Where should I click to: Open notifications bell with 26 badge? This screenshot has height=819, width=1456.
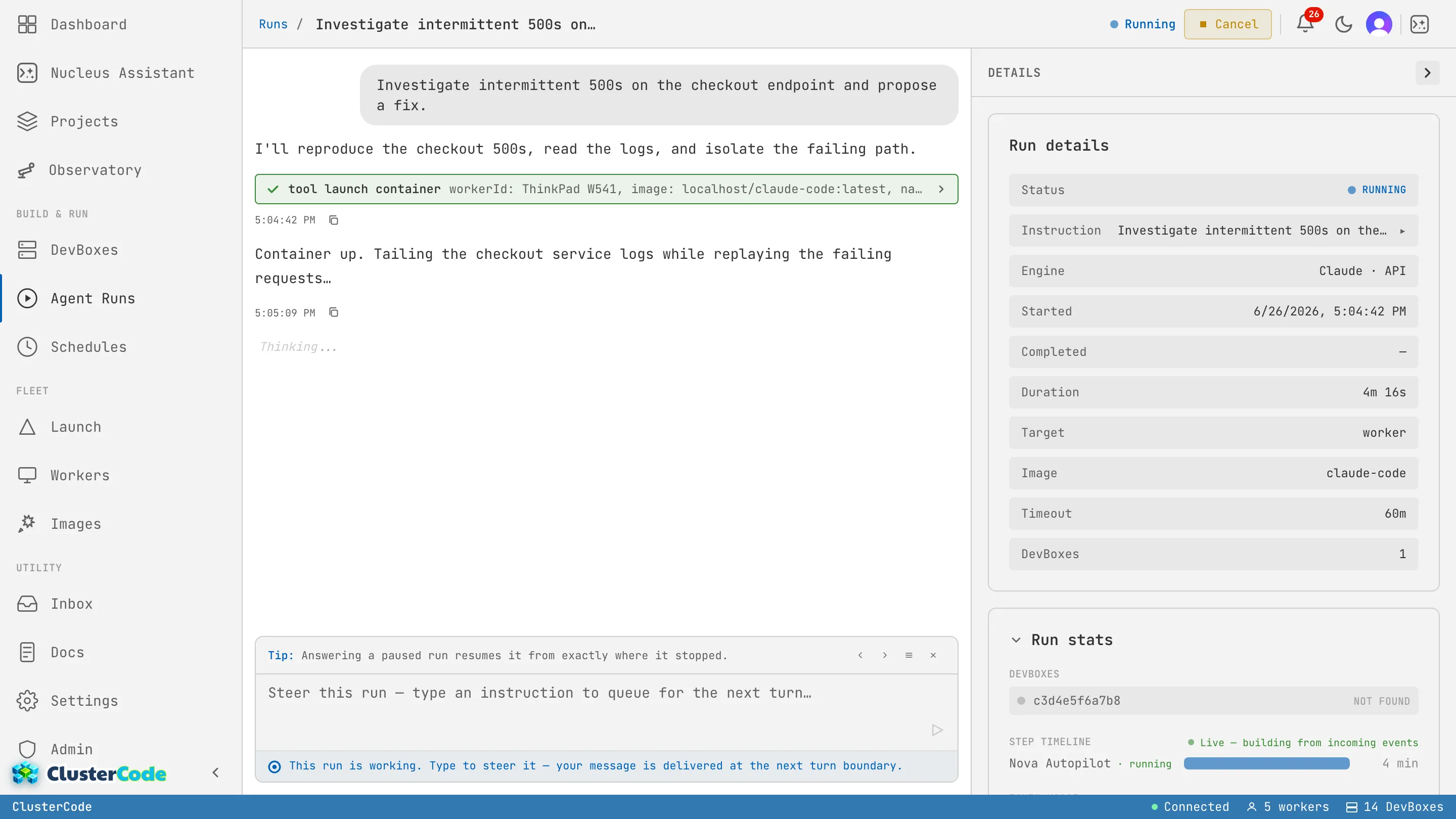point(1305,24)
